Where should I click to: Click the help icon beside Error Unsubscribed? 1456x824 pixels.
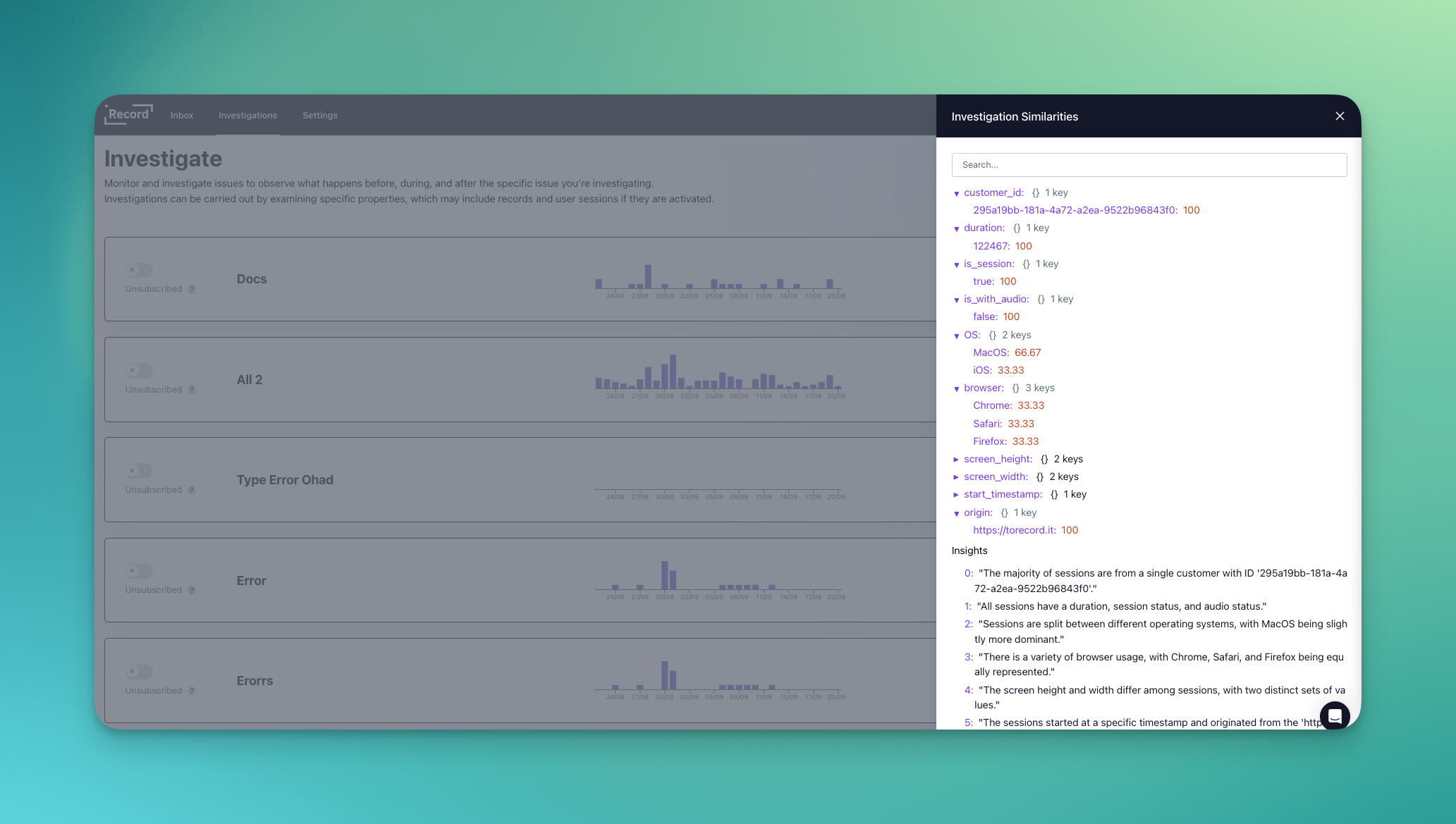192,591
